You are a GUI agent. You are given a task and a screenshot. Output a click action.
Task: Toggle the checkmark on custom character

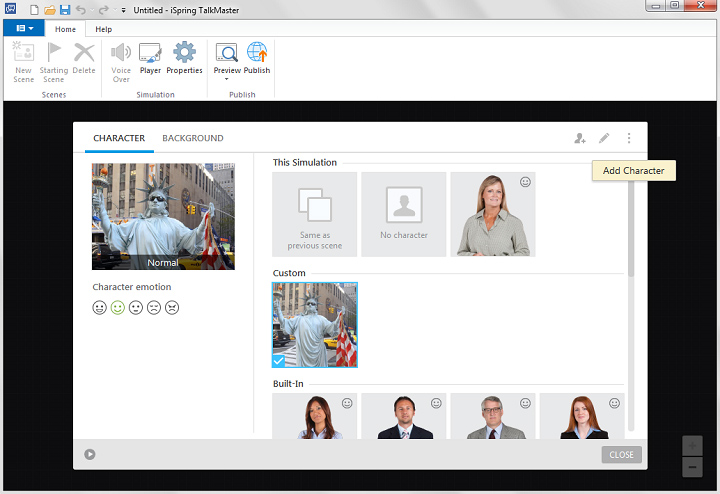coord(278,361)
